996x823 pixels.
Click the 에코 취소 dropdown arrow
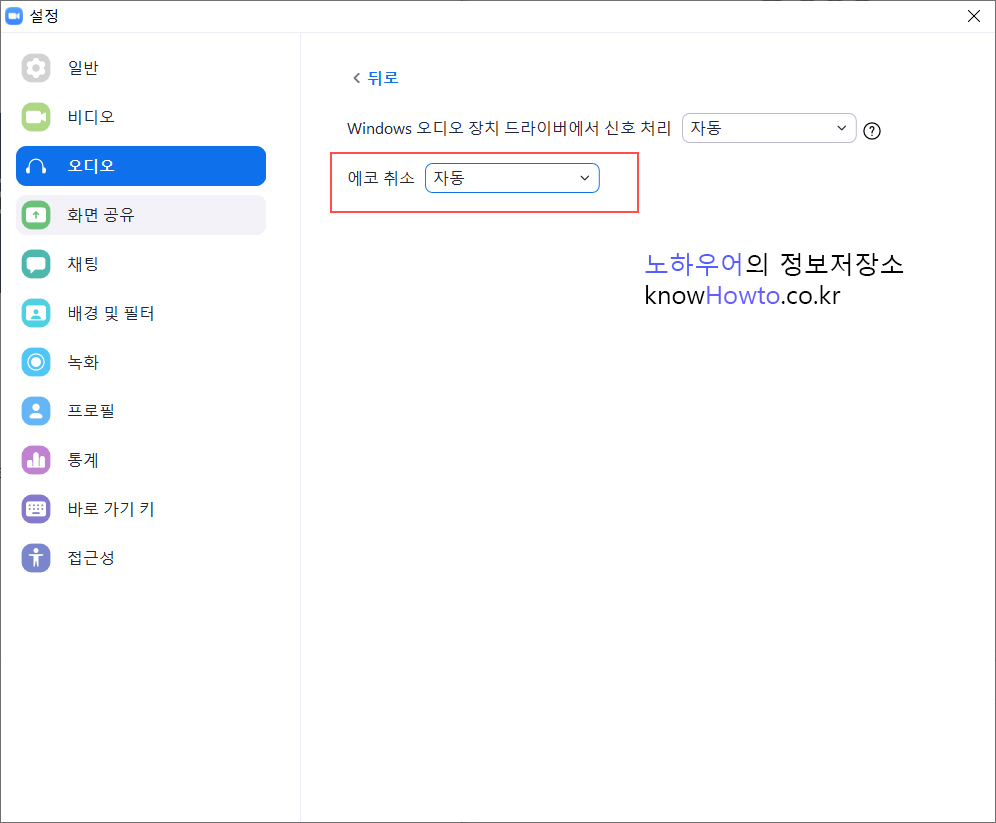pyautogui.click(x=584, y=178)
